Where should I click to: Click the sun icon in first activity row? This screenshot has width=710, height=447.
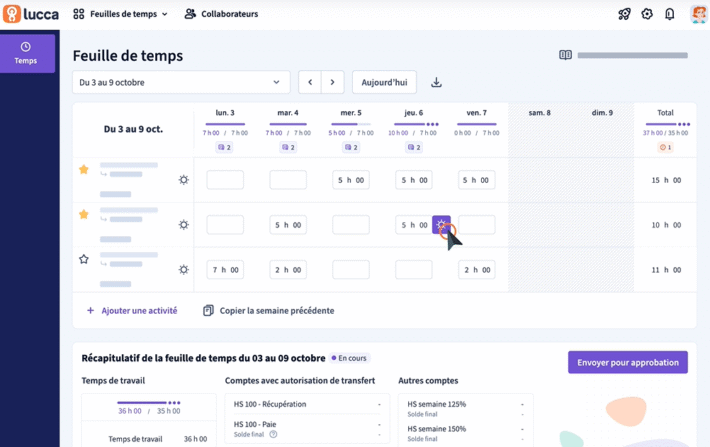point(183,180)
